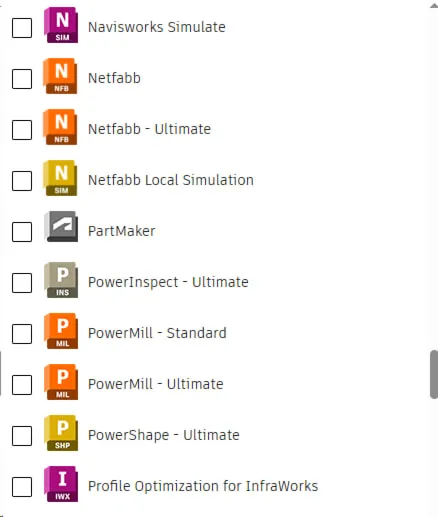Screen dimensions: 438x517
Task: Click the vertical scrollbar thumb
Action: 434,374
